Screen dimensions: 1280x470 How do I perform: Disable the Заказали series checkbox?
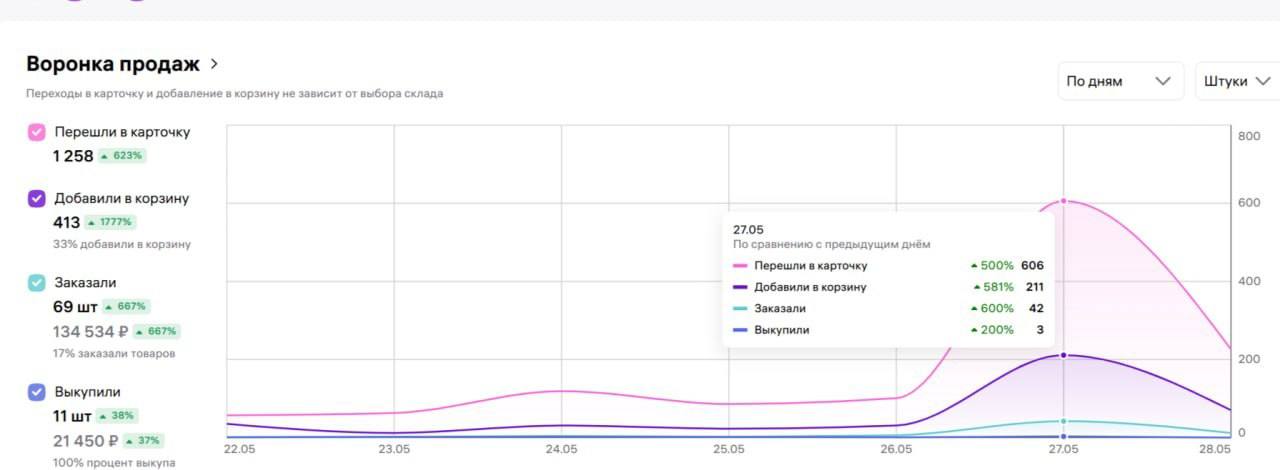(36, 283)
